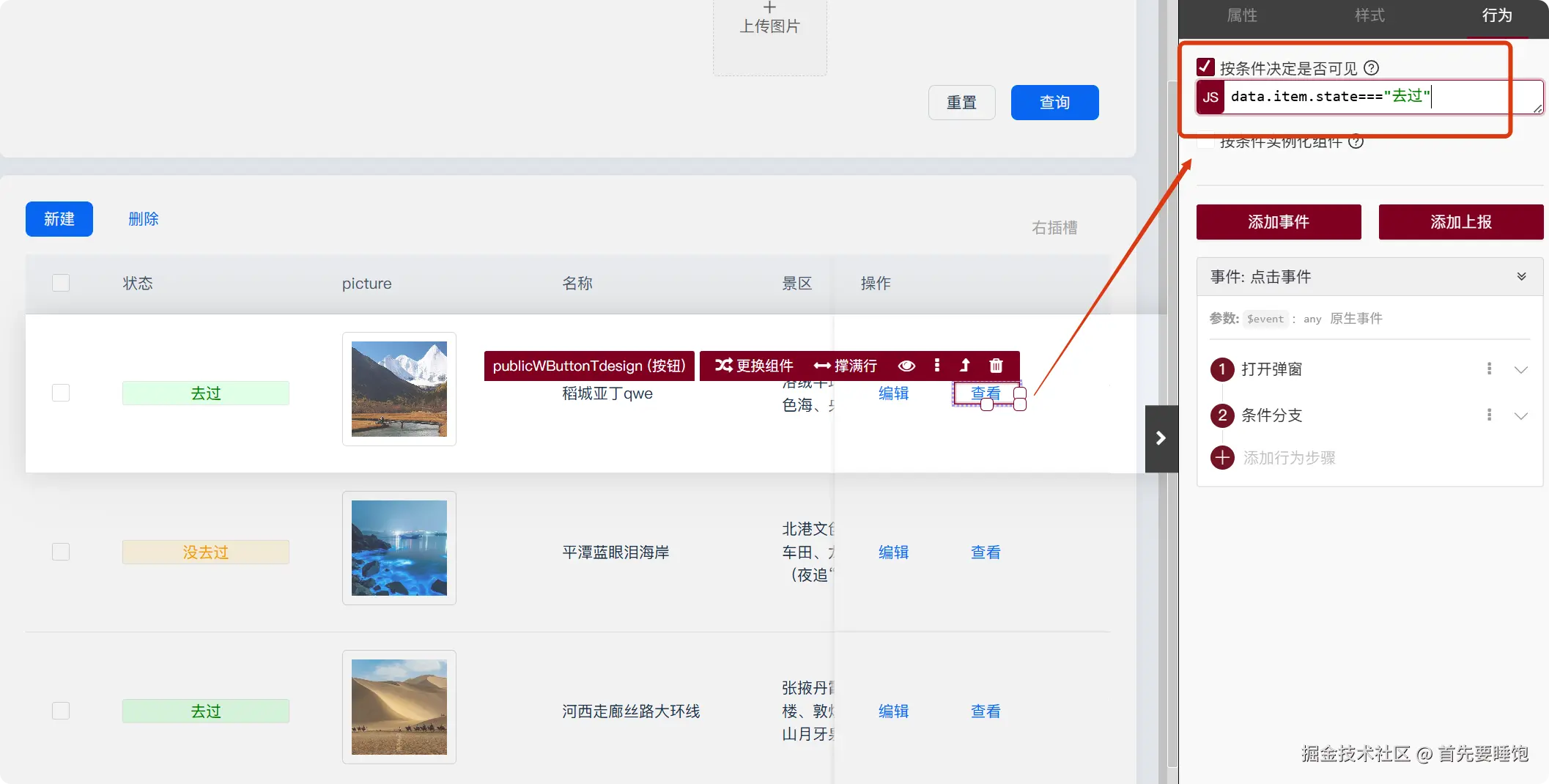Click the up arrow to select parent component
The height and width of the screenshot is (784, 1549).
965,365
